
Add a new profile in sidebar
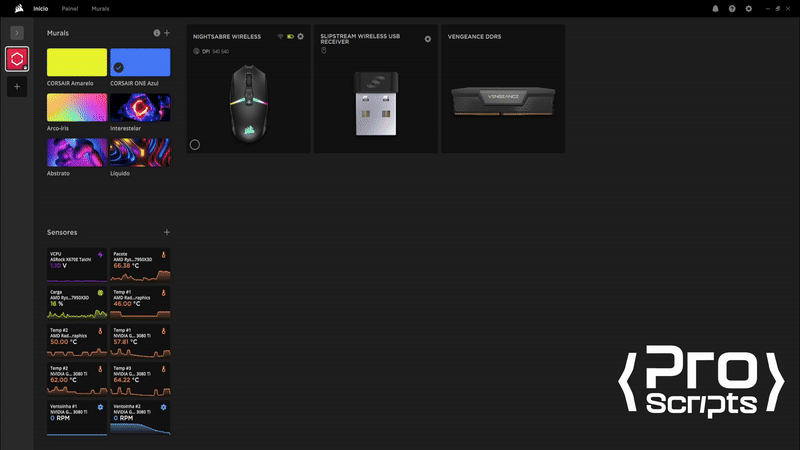pos(17,87)
